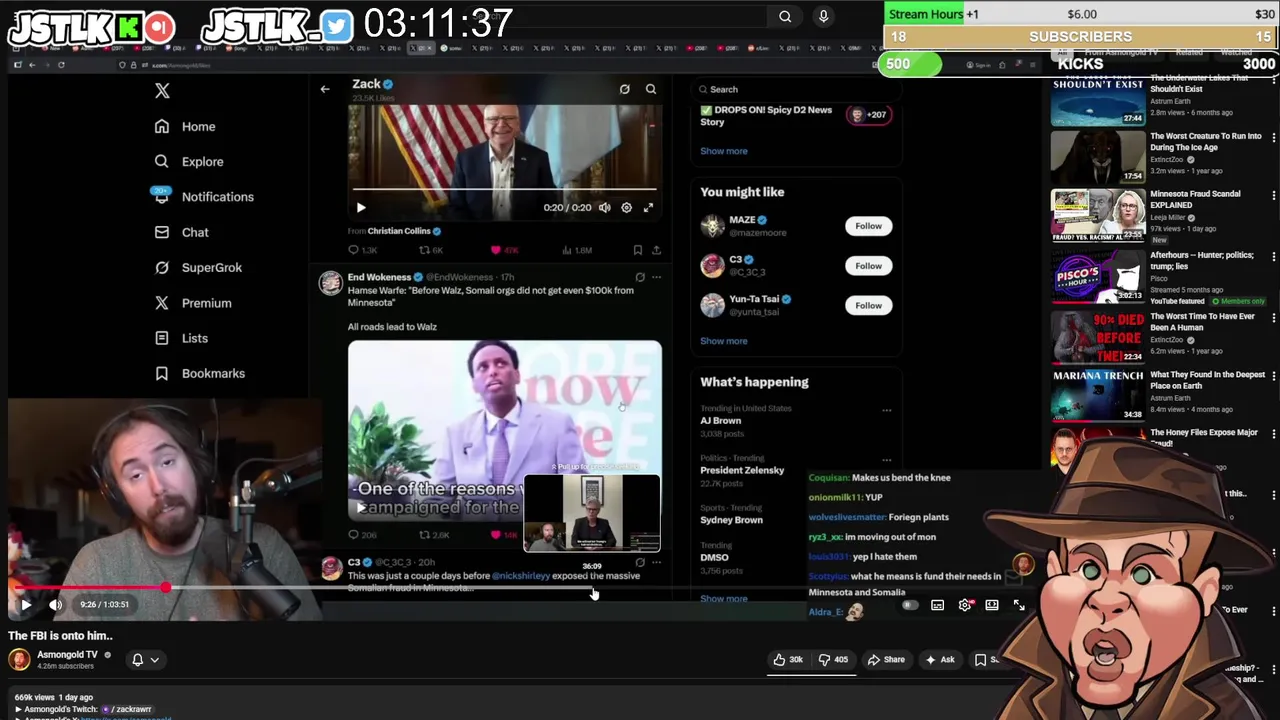
Task: Open the DMSO trending topic
Action: [714, 558]
